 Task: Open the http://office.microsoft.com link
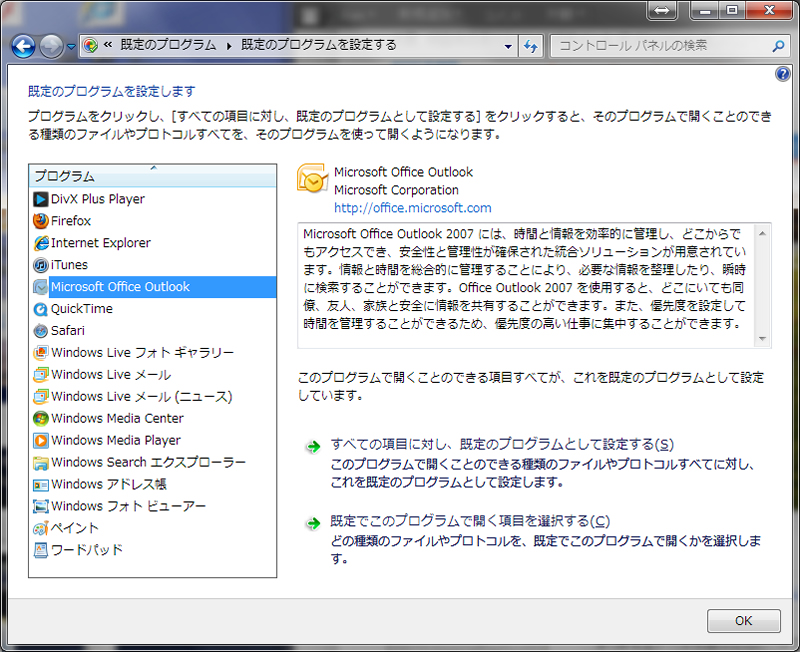(x=412, y=208)
